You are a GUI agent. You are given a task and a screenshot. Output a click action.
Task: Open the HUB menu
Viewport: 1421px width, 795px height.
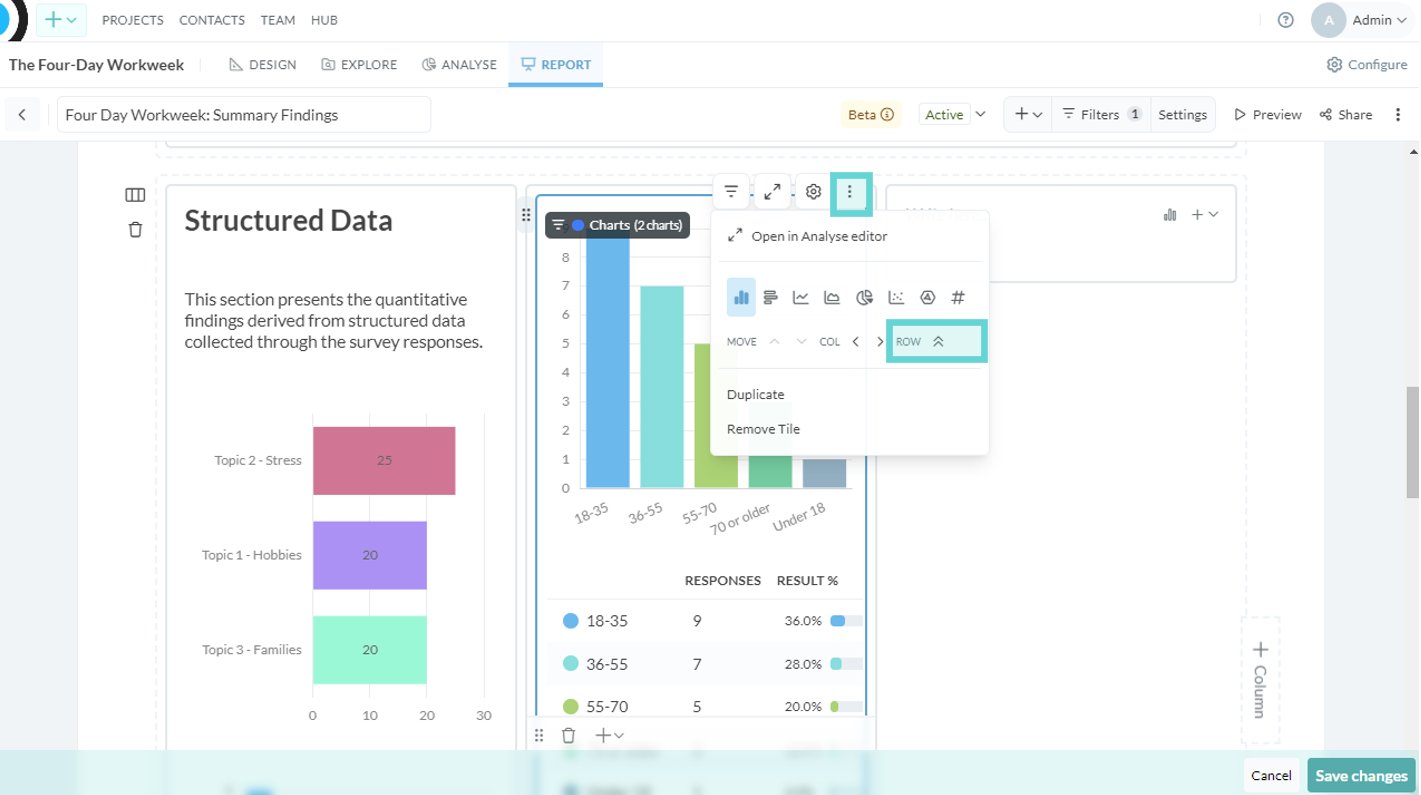[324, 20]
